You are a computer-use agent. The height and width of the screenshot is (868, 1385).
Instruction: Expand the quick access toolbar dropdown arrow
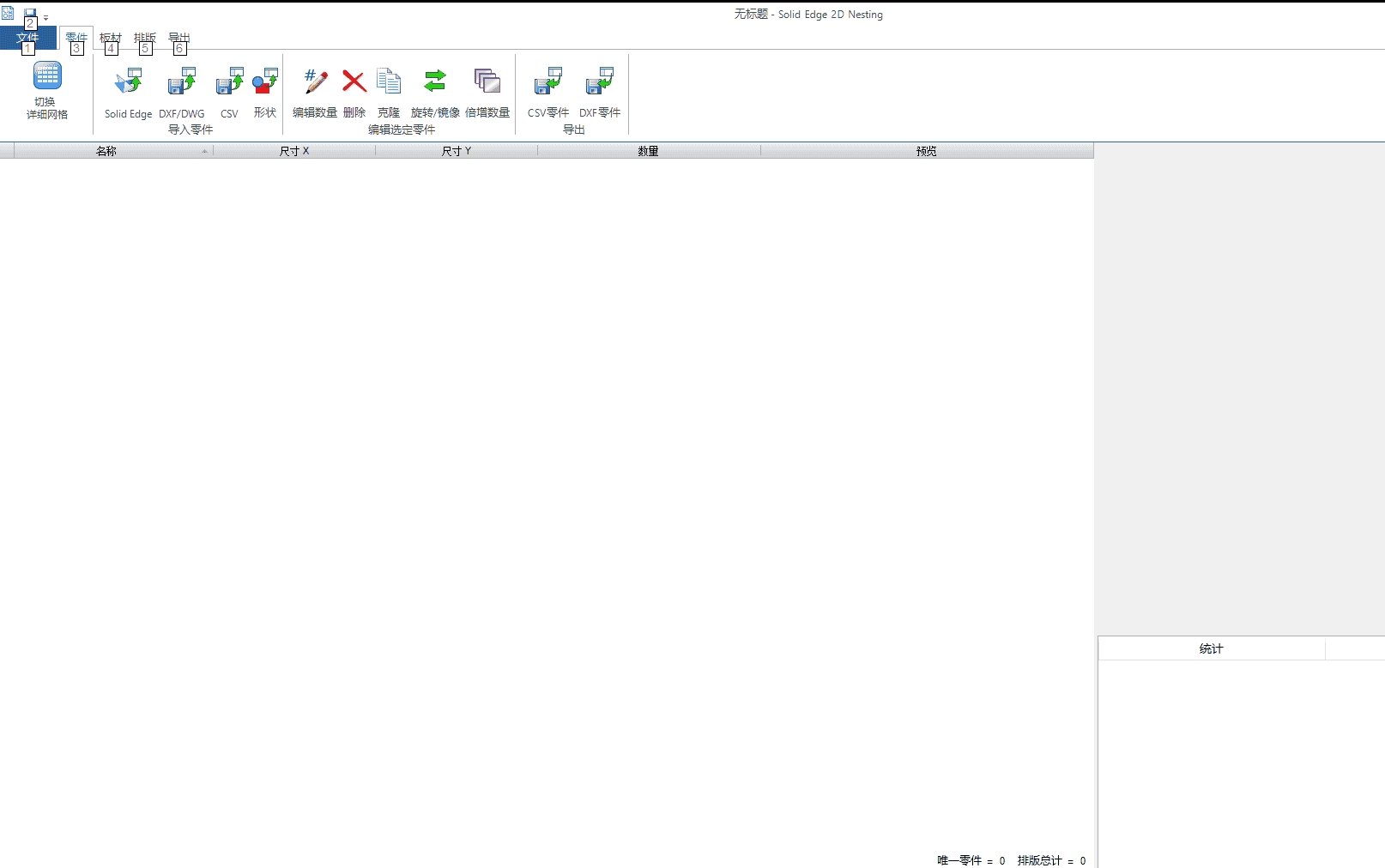click(45, 17)
